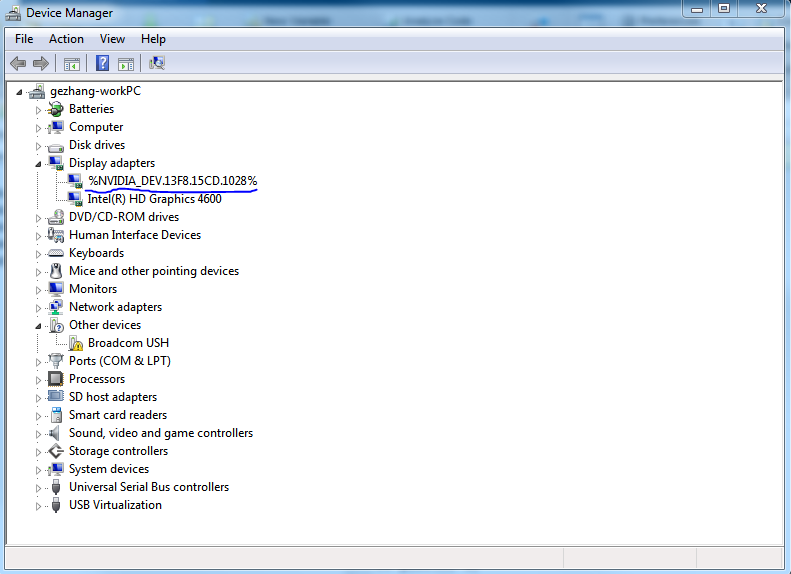Click the Ports (COM & LPT) icon
This screenshot has width=791, height=574.
point(55,361)
